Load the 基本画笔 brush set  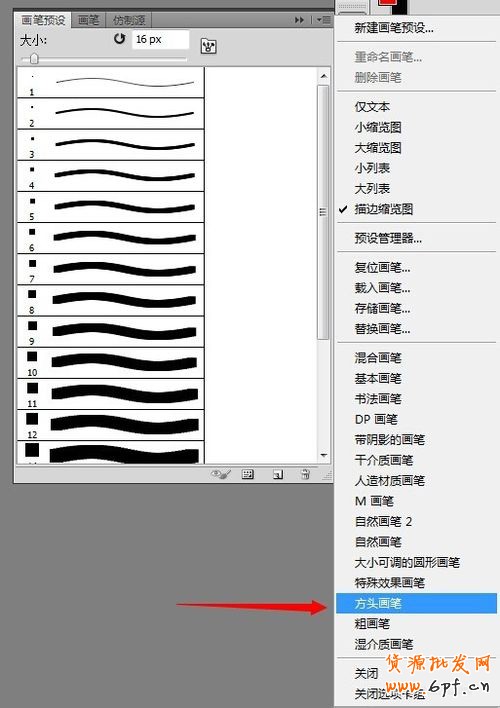click(378, 378)
